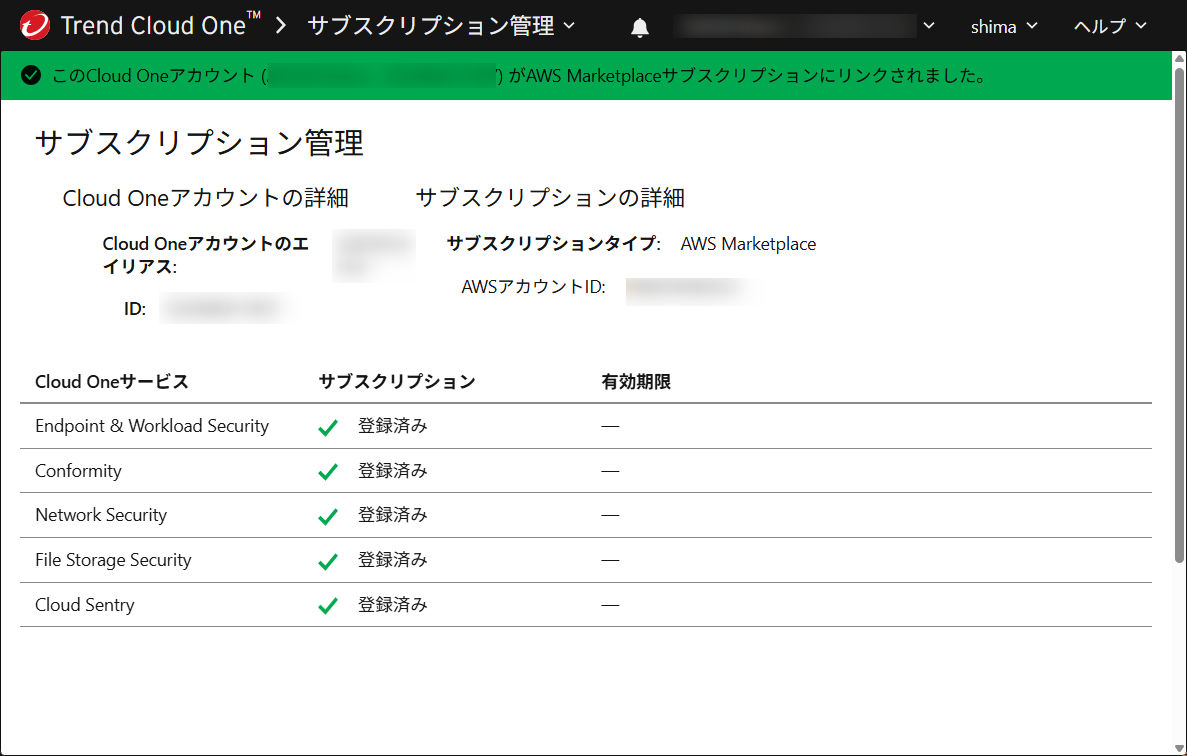The width and height of the screenshot is (1187, 756).
Task: Click the vertical scrollbar thumb
Action: tap(1179, 314)
